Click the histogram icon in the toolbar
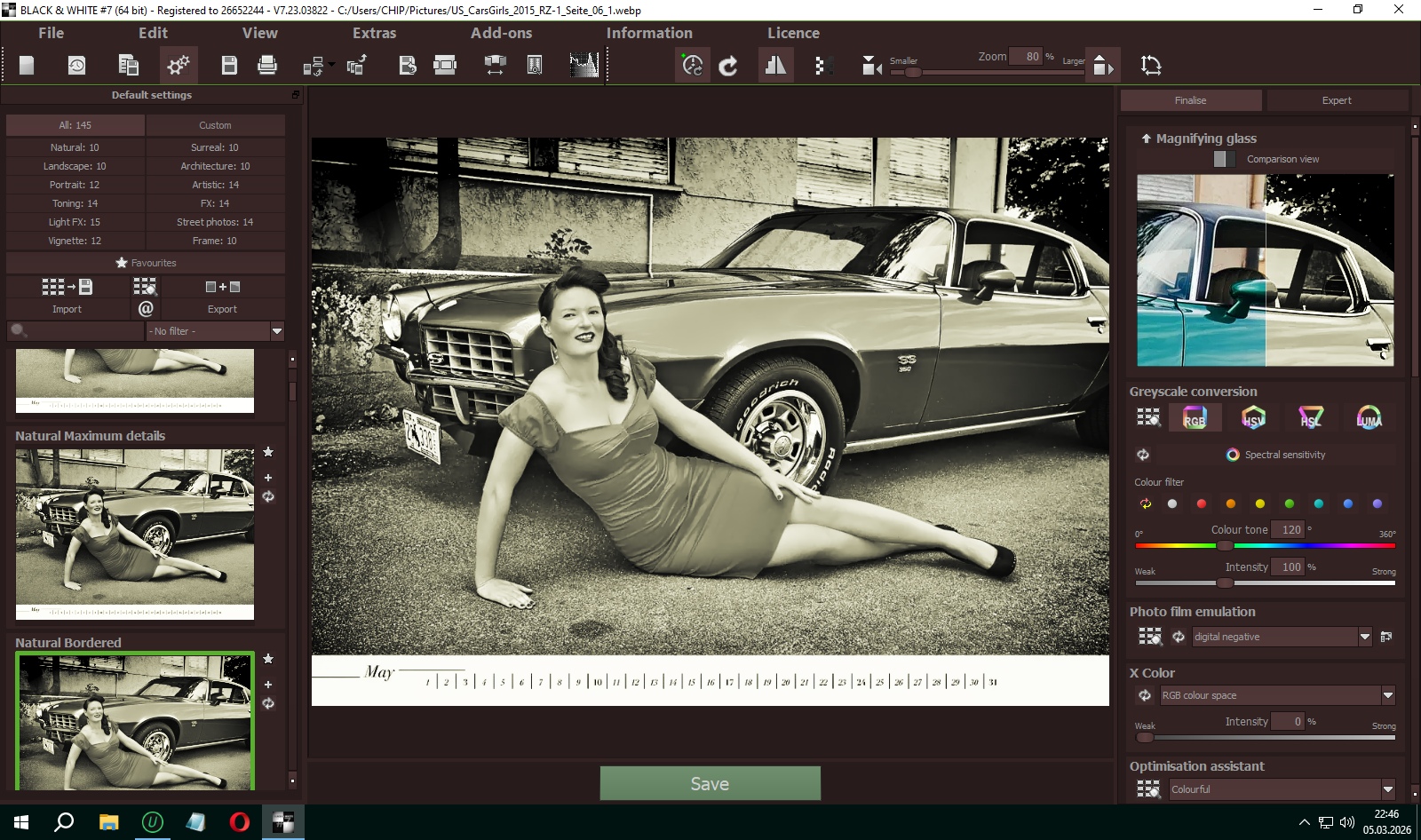1421x840 pixels. coord(583,65)
